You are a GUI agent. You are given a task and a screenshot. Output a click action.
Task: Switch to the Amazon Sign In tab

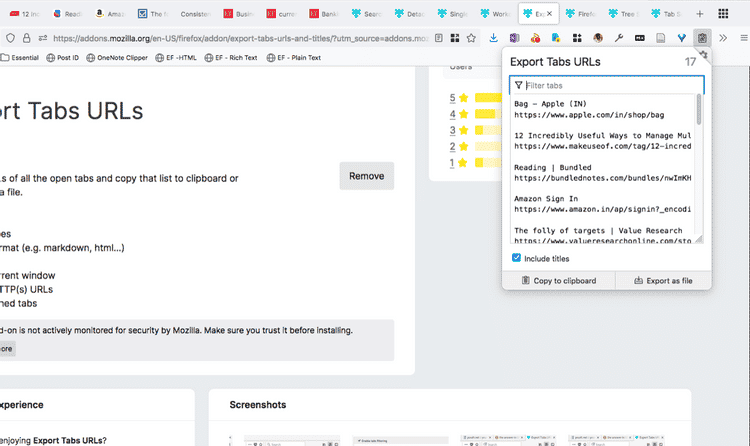(110, 14)
